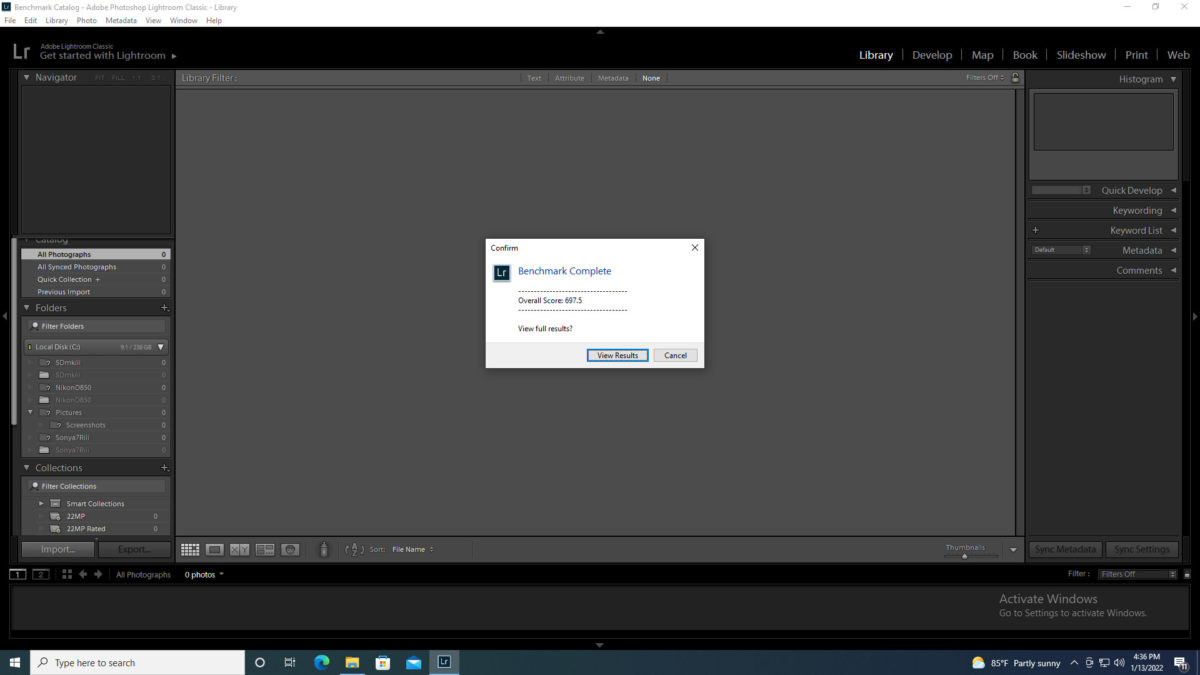Image resolution: width=1200 pixels, height=675 pixels.
Task: Select the Text library filter
Action: click(x=534, y=78)
